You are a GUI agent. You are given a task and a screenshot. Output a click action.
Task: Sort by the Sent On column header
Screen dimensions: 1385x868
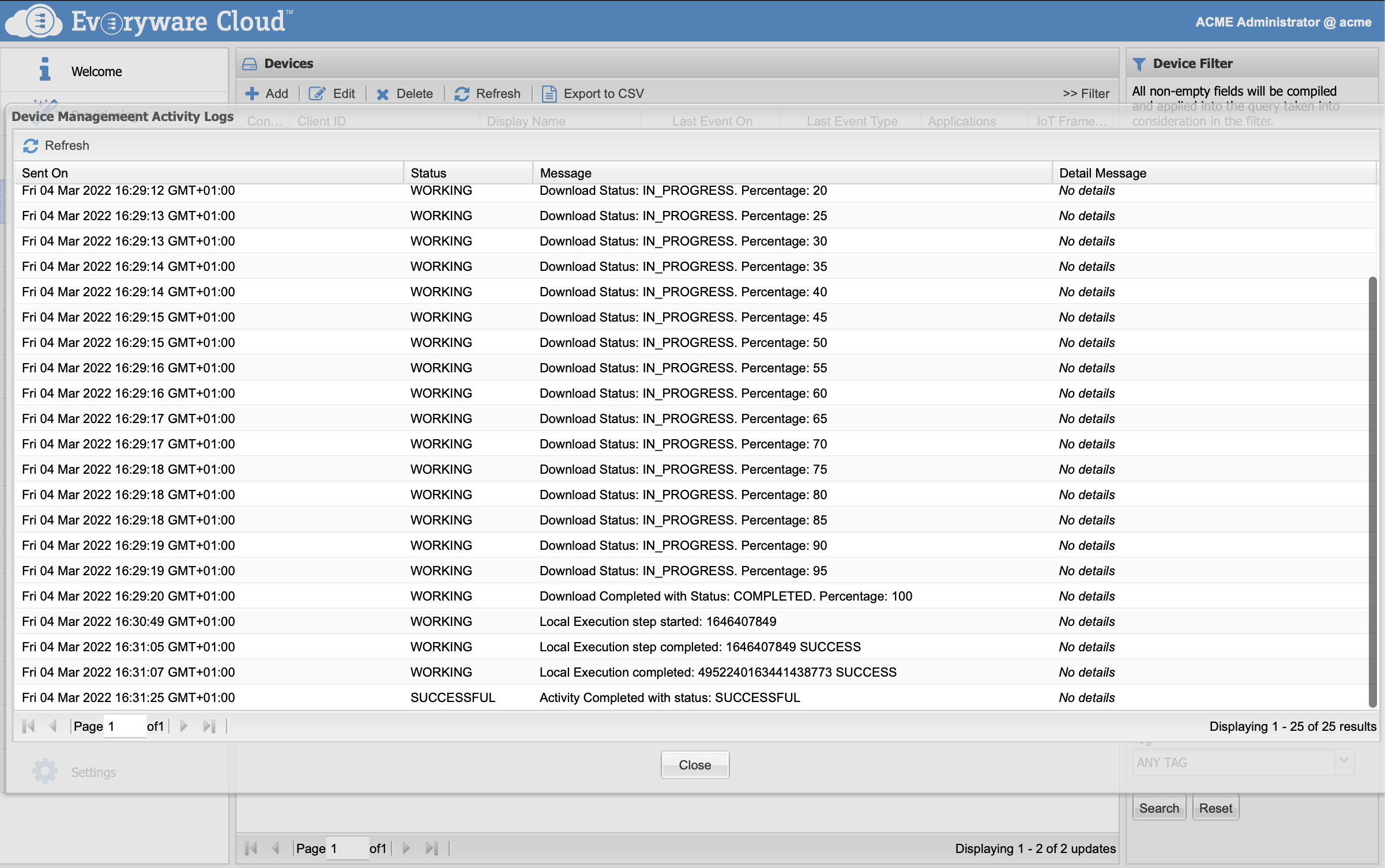(x=45, y=173)
